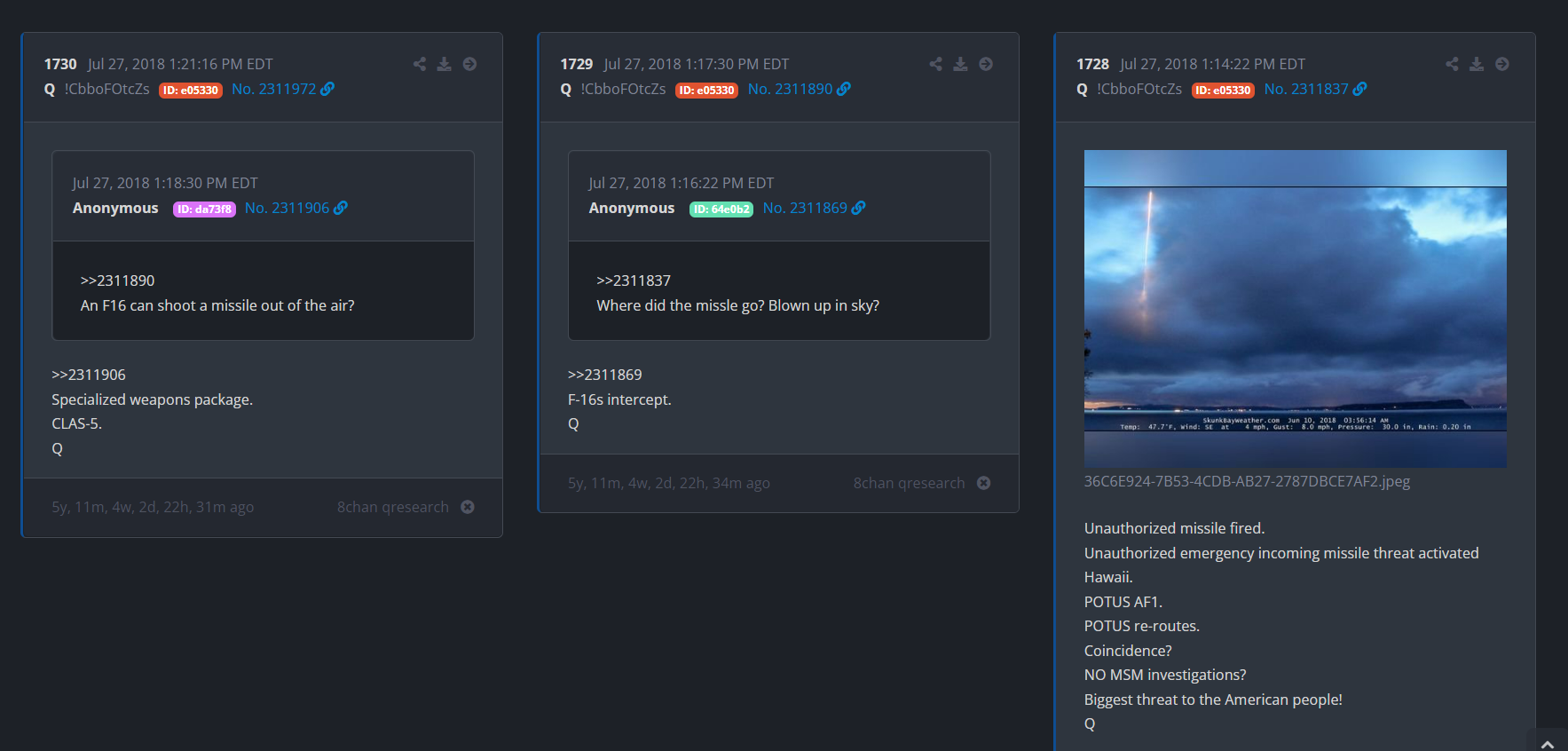Click text 'Unauthorized missile fired.'

[1175, 528]
